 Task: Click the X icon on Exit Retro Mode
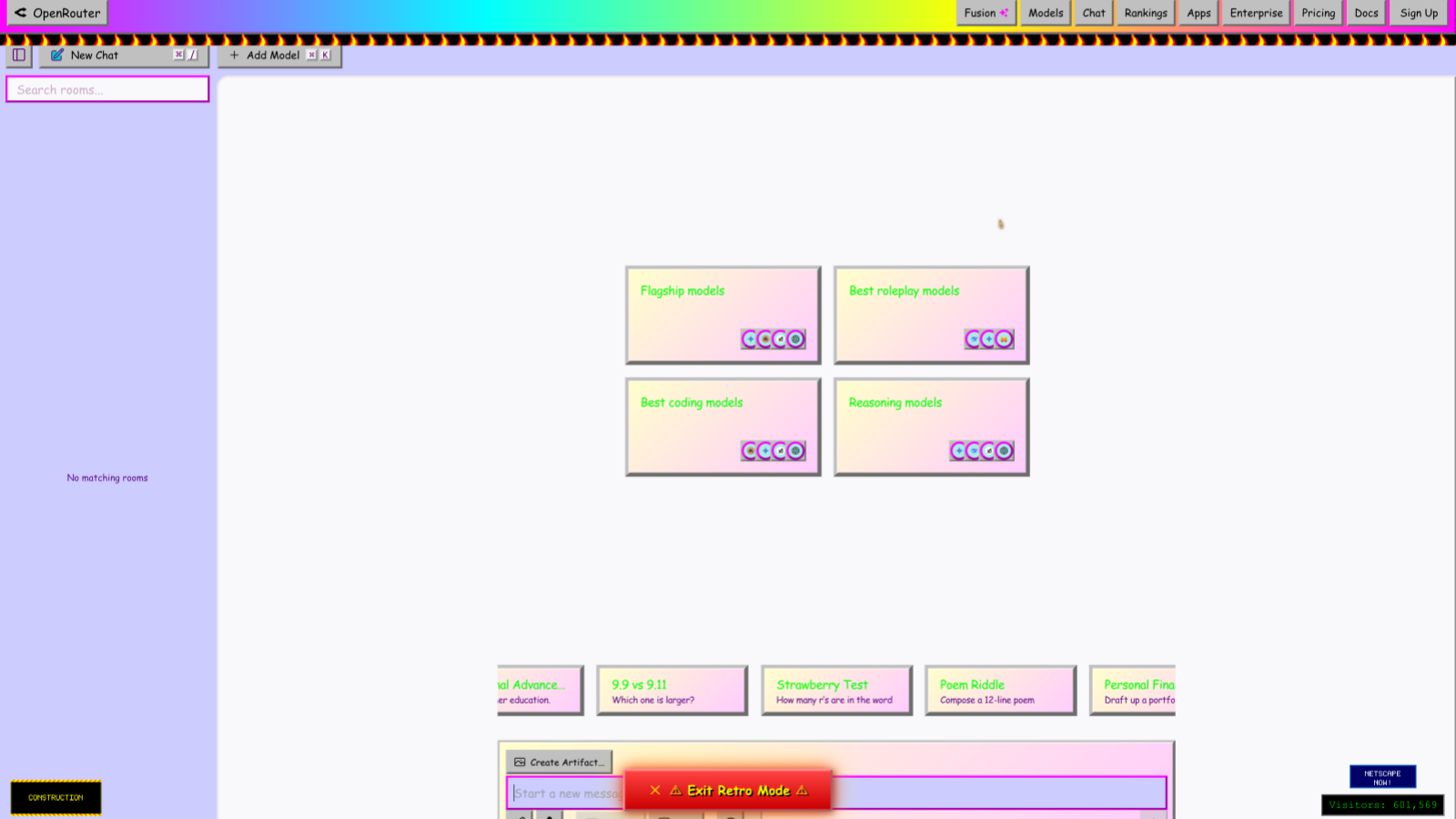click(x=655, y=791)
